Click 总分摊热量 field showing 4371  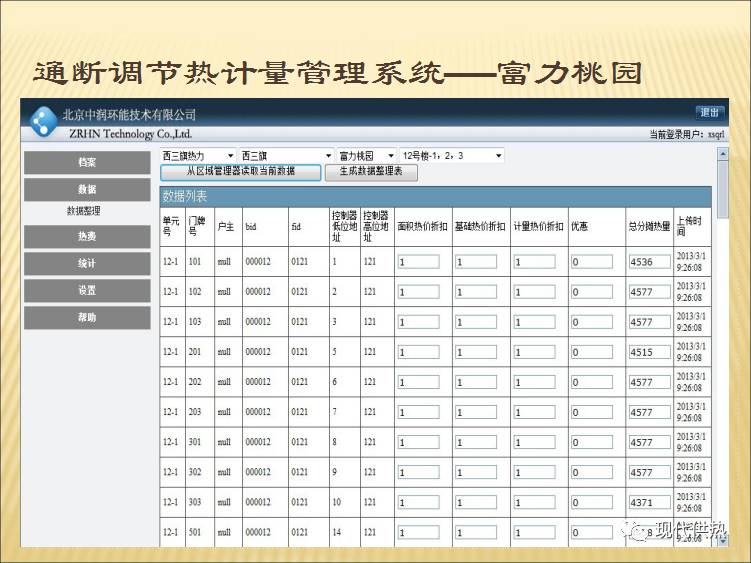point(649,502)
